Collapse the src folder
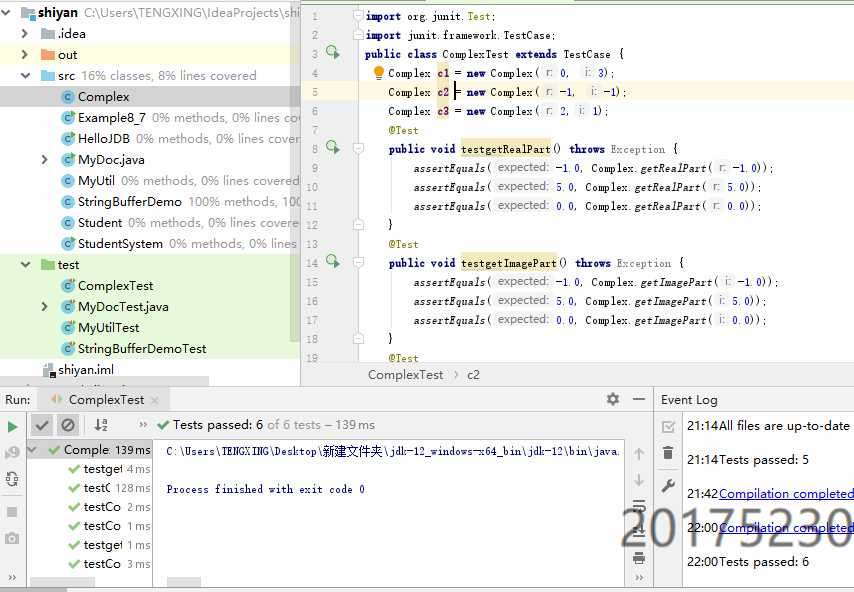The height and width of the screenshot is (592, 854). coord(25,75)
